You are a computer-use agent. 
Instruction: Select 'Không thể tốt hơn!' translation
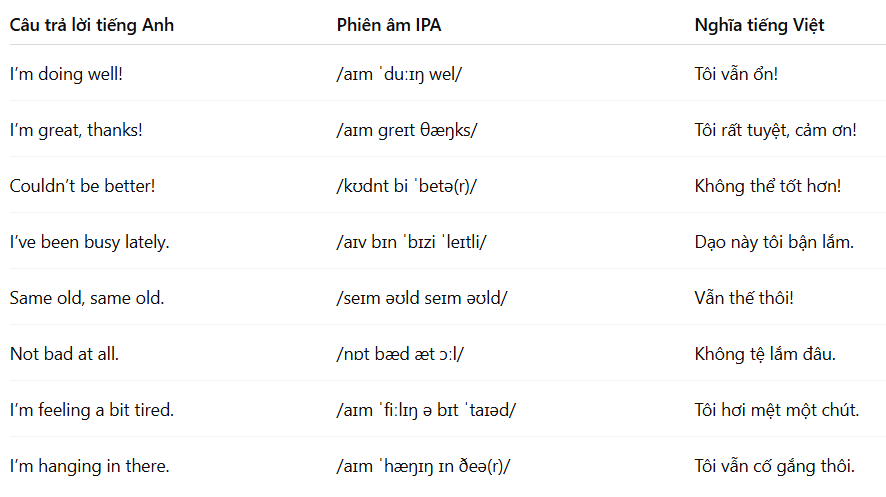tap(767, 186)
